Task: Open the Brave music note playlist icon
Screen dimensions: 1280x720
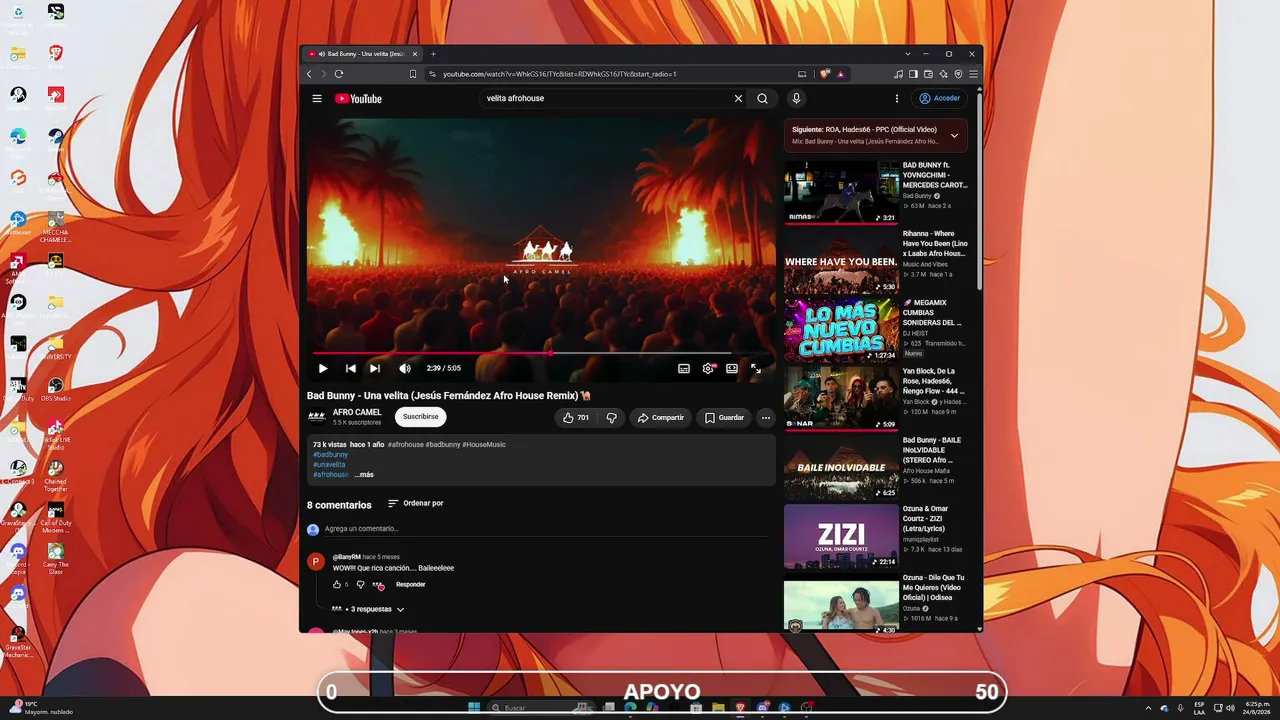Action: coord(898,74)
